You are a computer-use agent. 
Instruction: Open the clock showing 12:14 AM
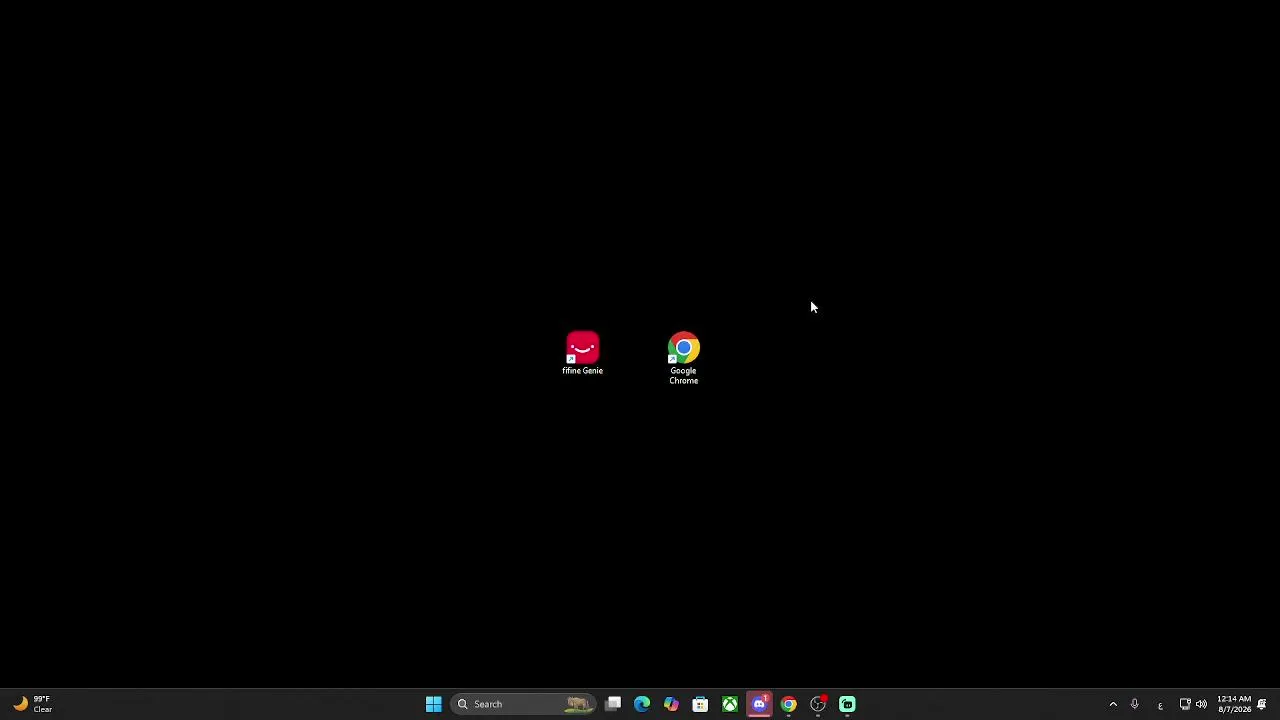1234,704
